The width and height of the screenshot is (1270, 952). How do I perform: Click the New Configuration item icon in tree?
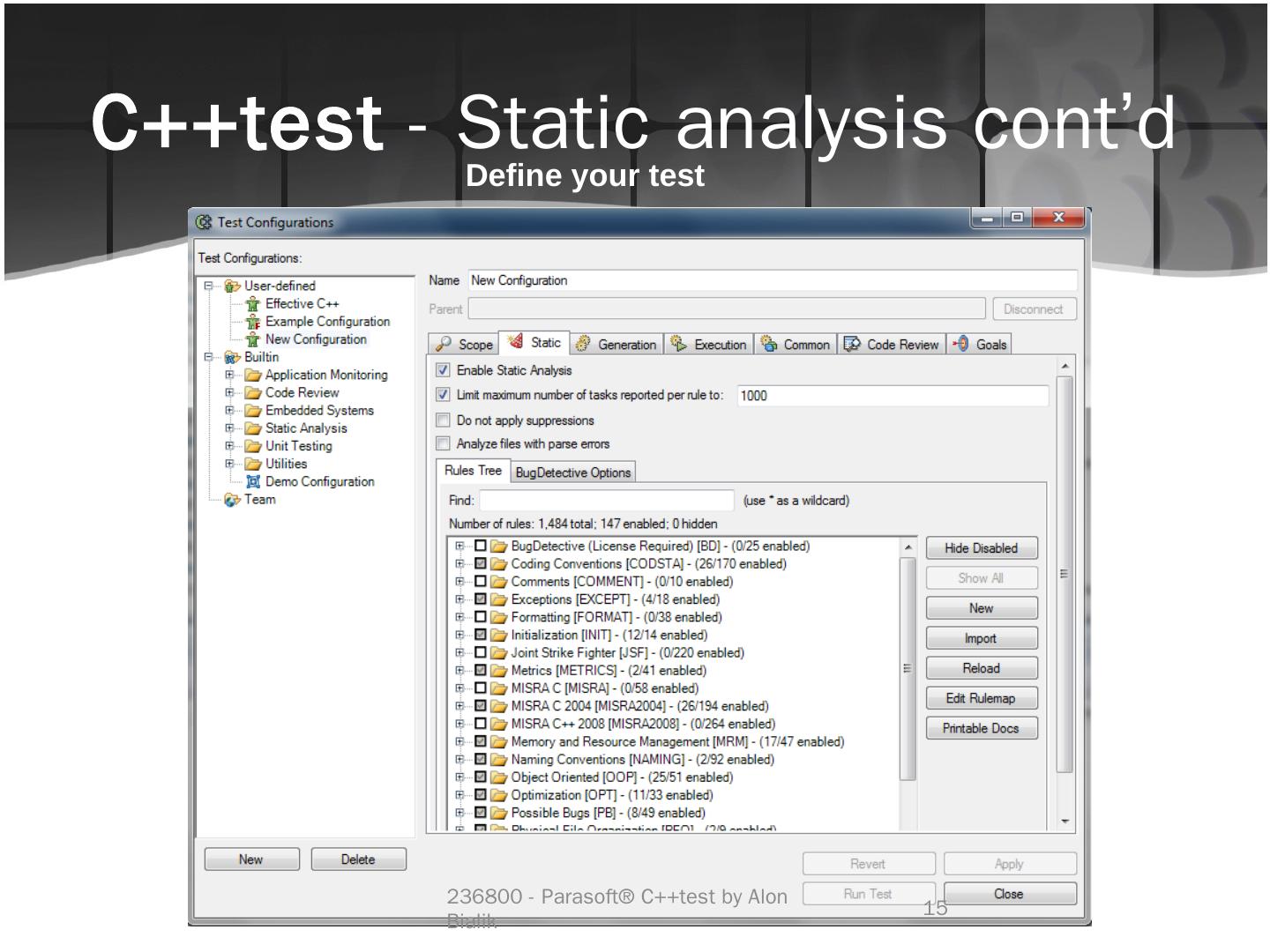(253, 339)
